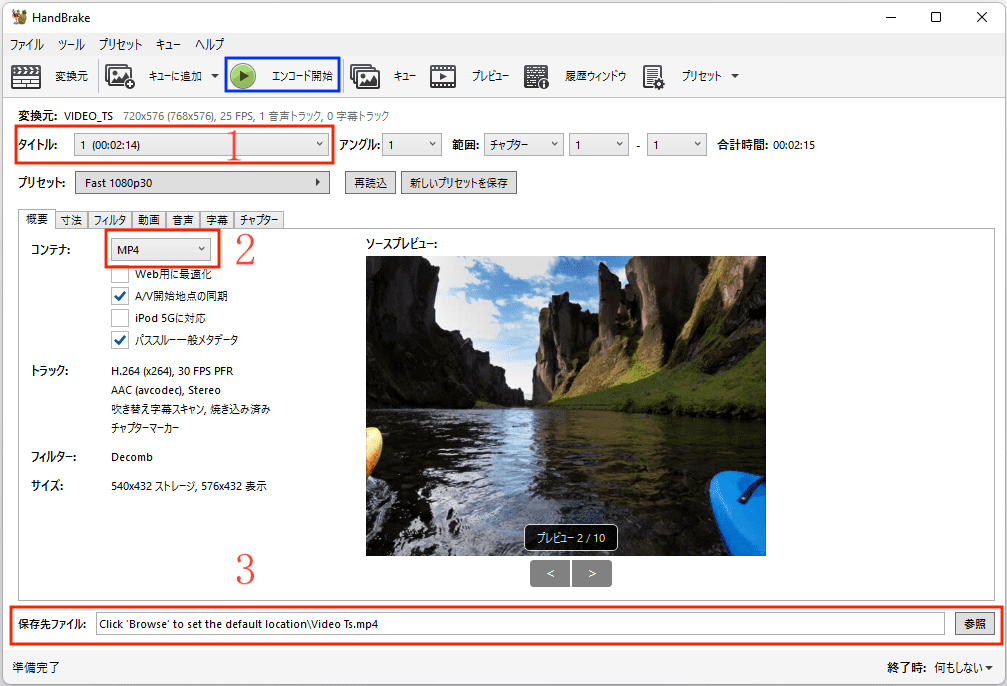The image size is (1007, 686).
Task: Switch to the 音声 tab
Action: click(183, 220)
